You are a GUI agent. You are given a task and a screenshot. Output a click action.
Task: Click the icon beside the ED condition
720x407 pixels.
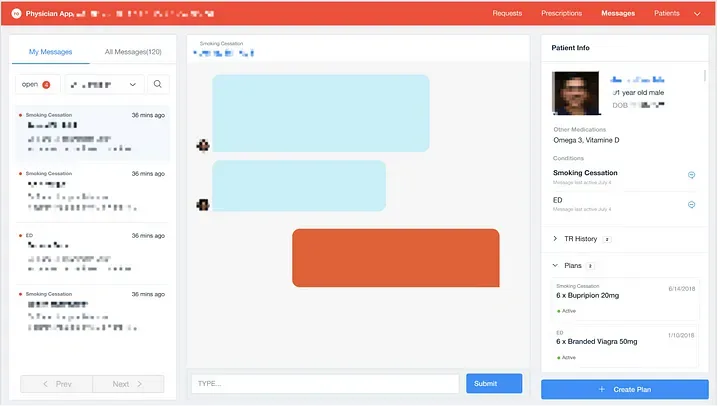691,204
